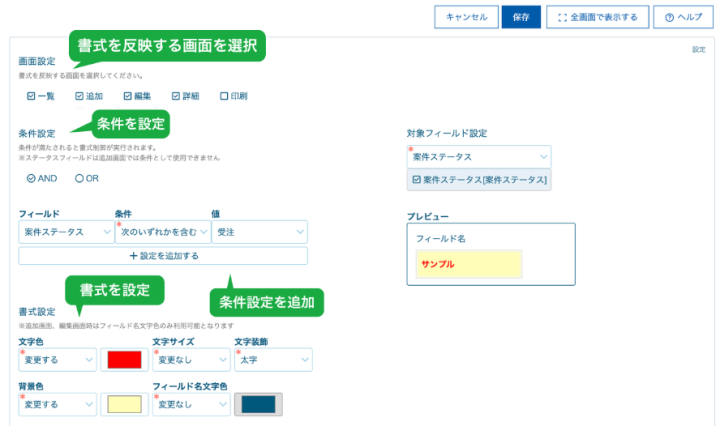720x426 pixels.
Task: Click ＋設定を追加する to add condition
Action: (x=163, y=256)
